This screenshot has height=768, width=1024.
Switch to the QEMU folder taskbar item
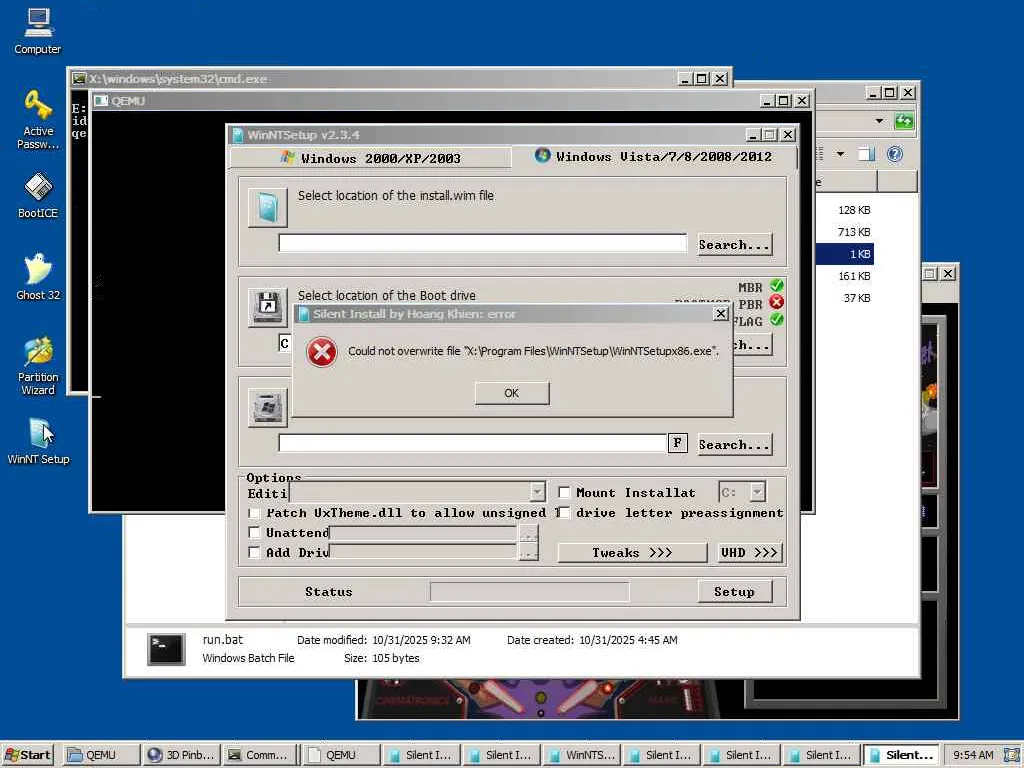point(101,755)
